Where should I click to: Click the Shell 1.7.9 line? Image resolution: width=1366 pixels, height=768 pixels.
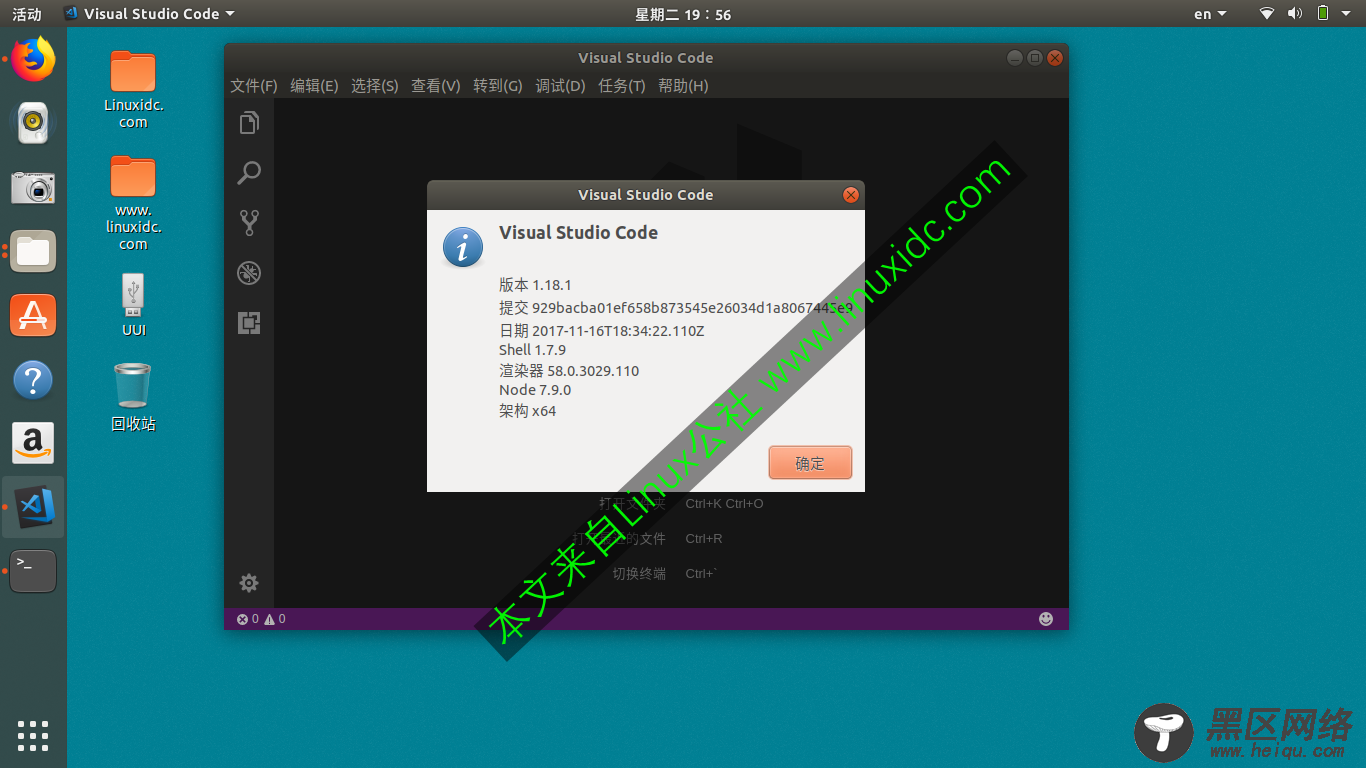[532, 350]
